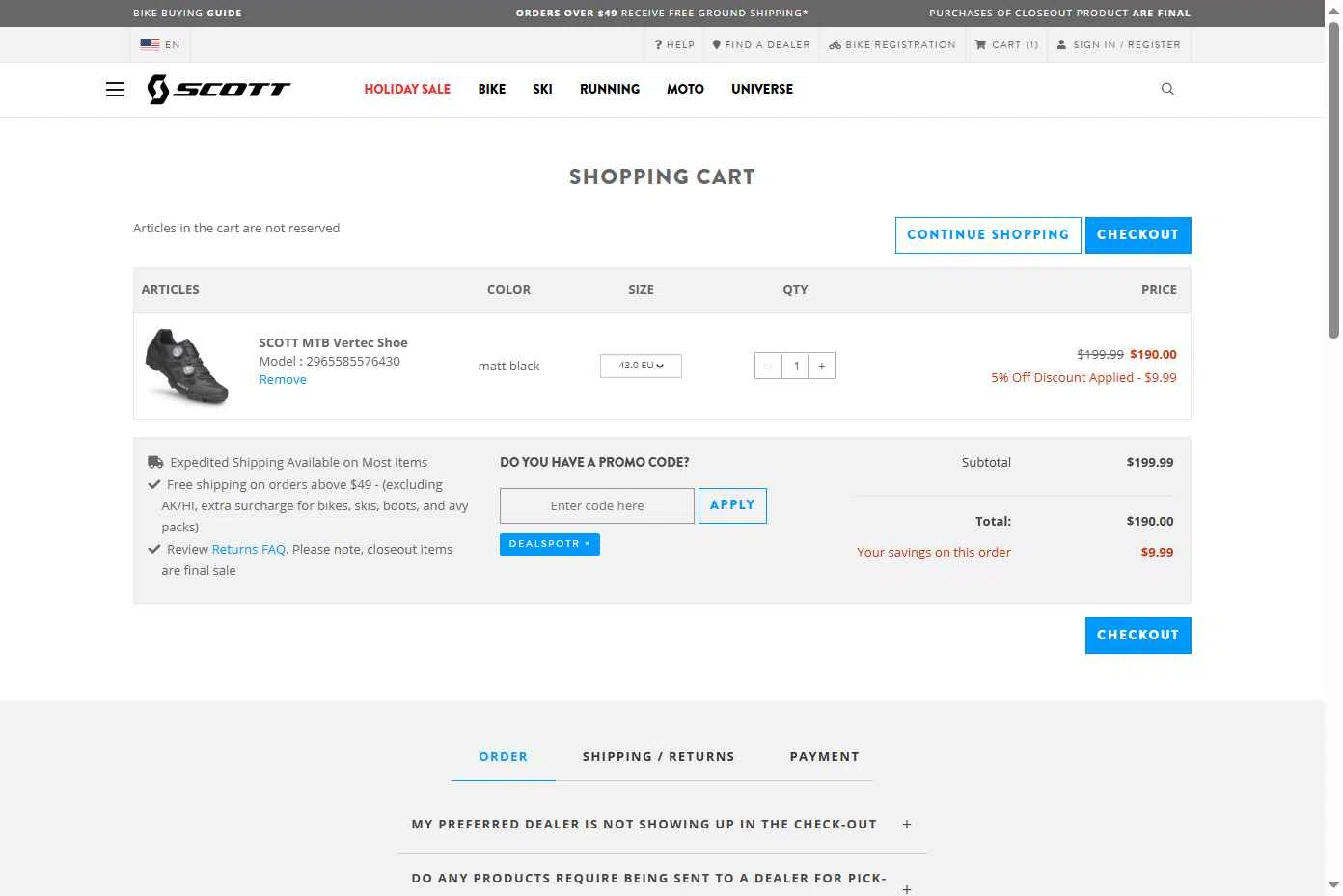Increase quantity with plus button
1343x896 pixels.
click(822, 367)
